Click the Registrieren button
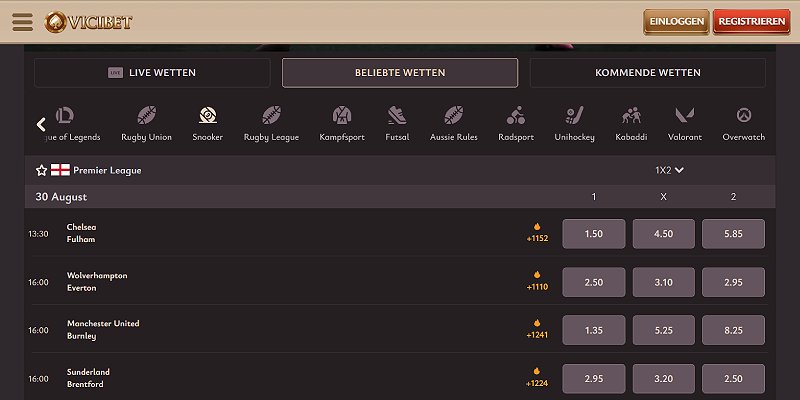800x400 pixels. pos(750,22)
